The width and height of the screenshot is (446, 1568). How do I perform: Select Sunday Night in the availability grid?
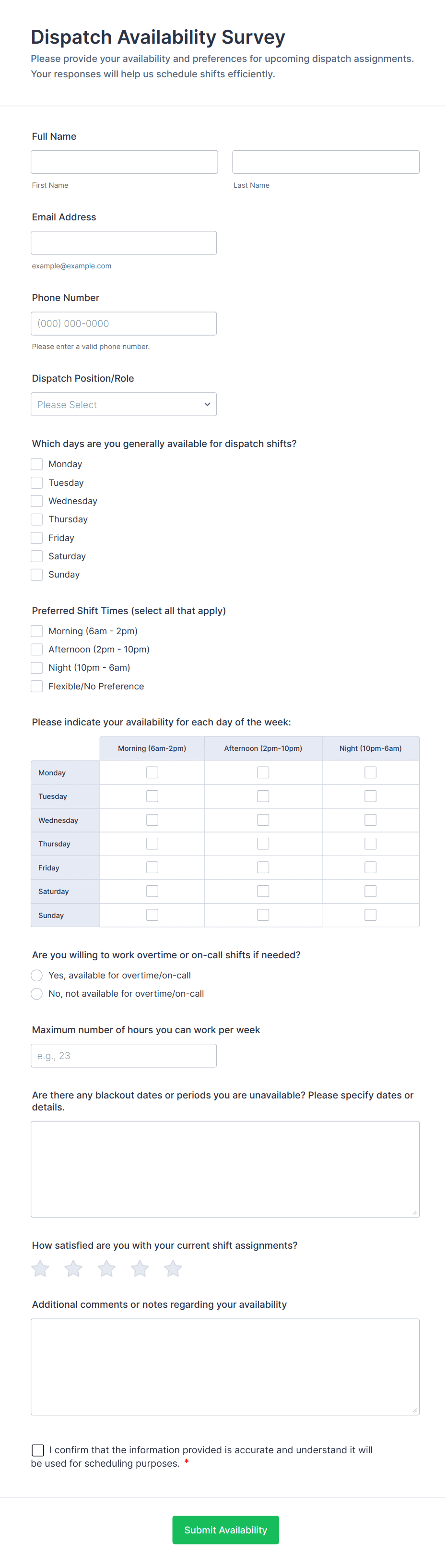tap(370, 915)
